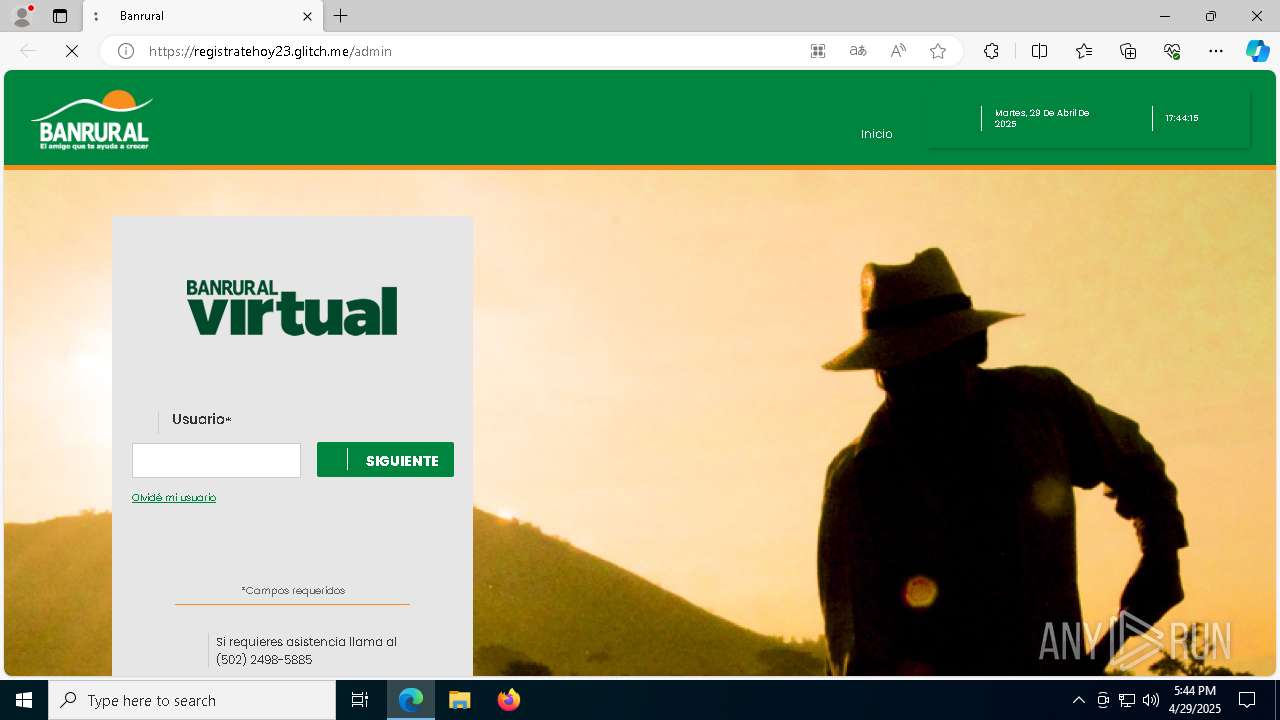1280x720 pixels.
Task: Launch Firefox from taskbar
Action: tap(509, 700)
